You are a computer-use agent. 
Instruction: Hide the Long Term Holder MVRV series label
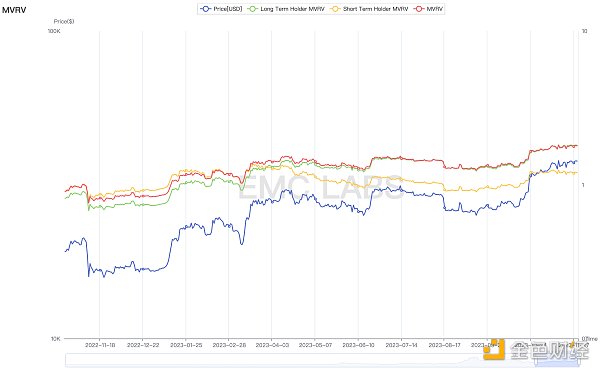click(292, 8)
